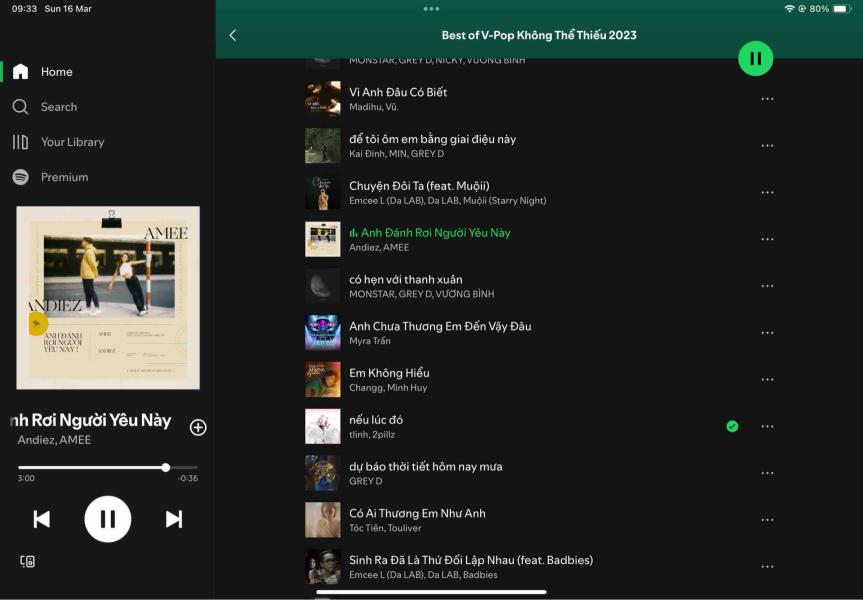Tap the iPad multitasking three dots
Viewport: 863px width, 600px height.
[x=432, y=9]
